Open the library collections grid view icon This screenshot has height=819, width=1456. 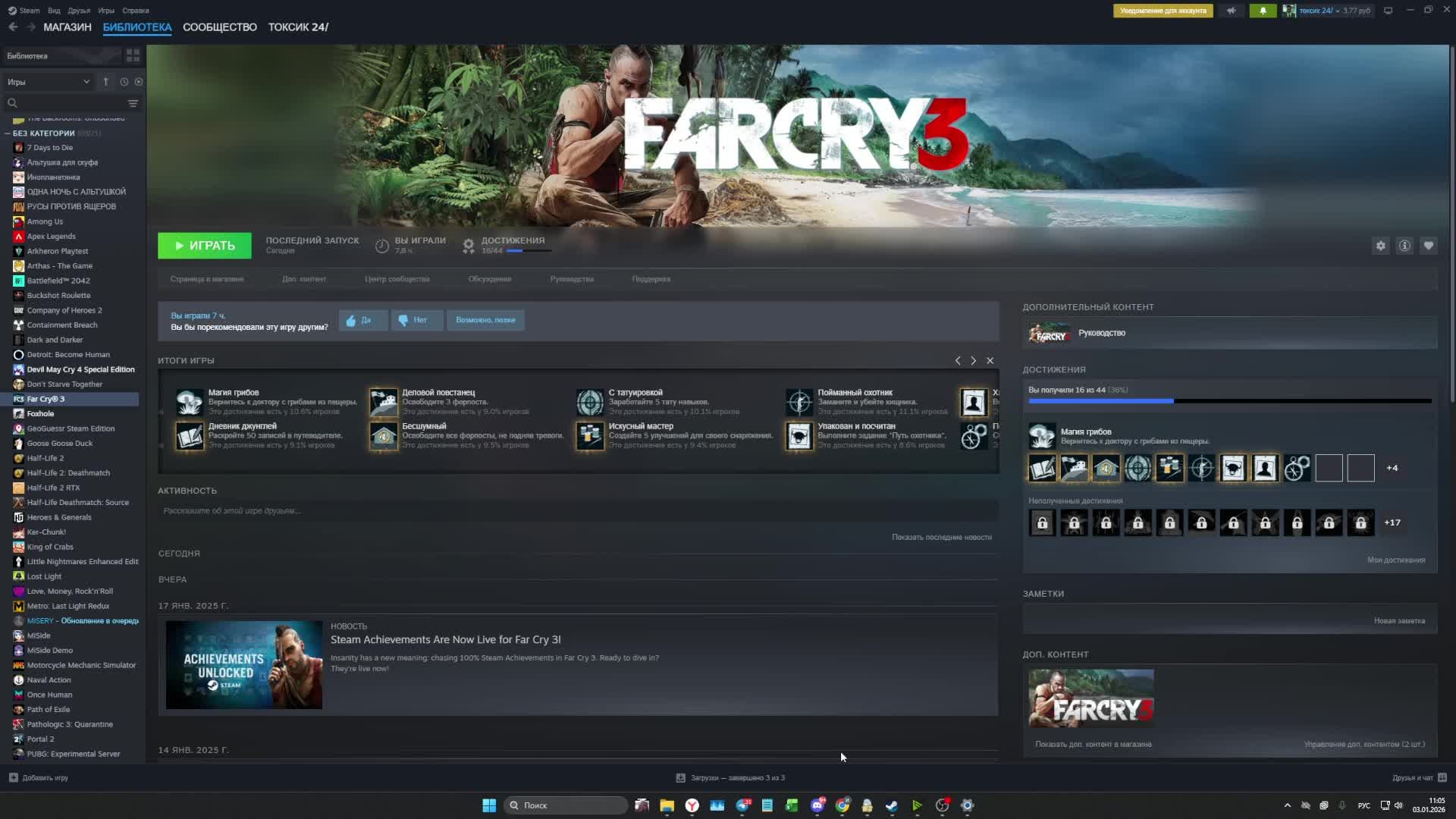[133, 56]
